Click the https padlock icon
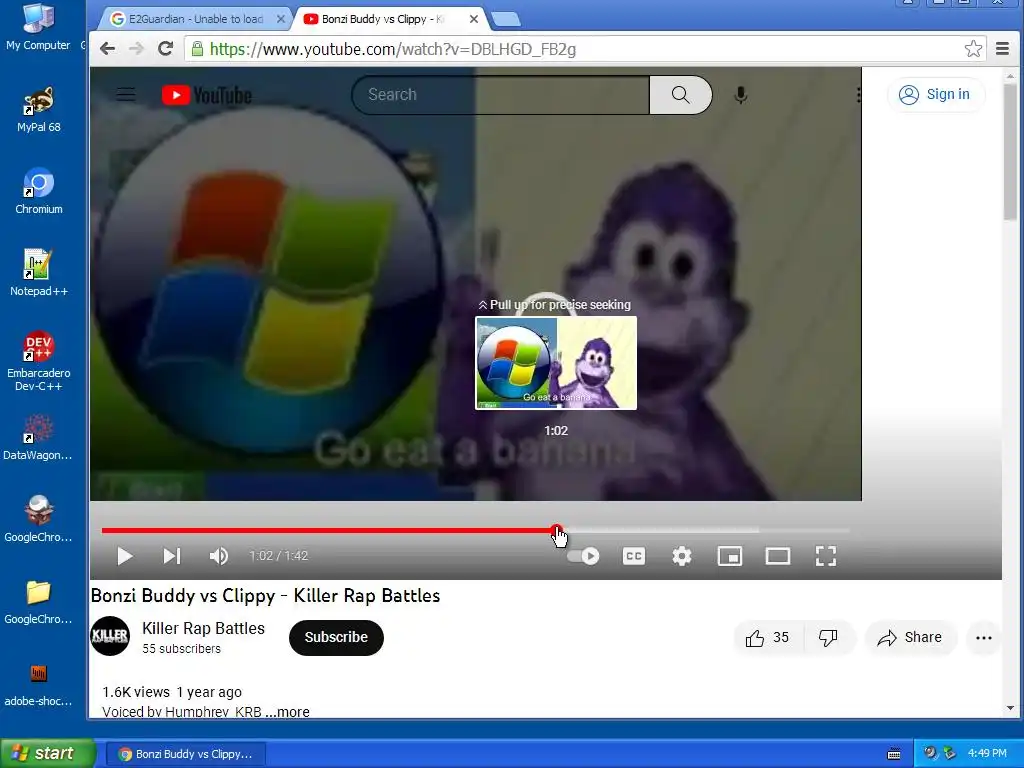Screen dimensions: 1024x768 point(197,49)
